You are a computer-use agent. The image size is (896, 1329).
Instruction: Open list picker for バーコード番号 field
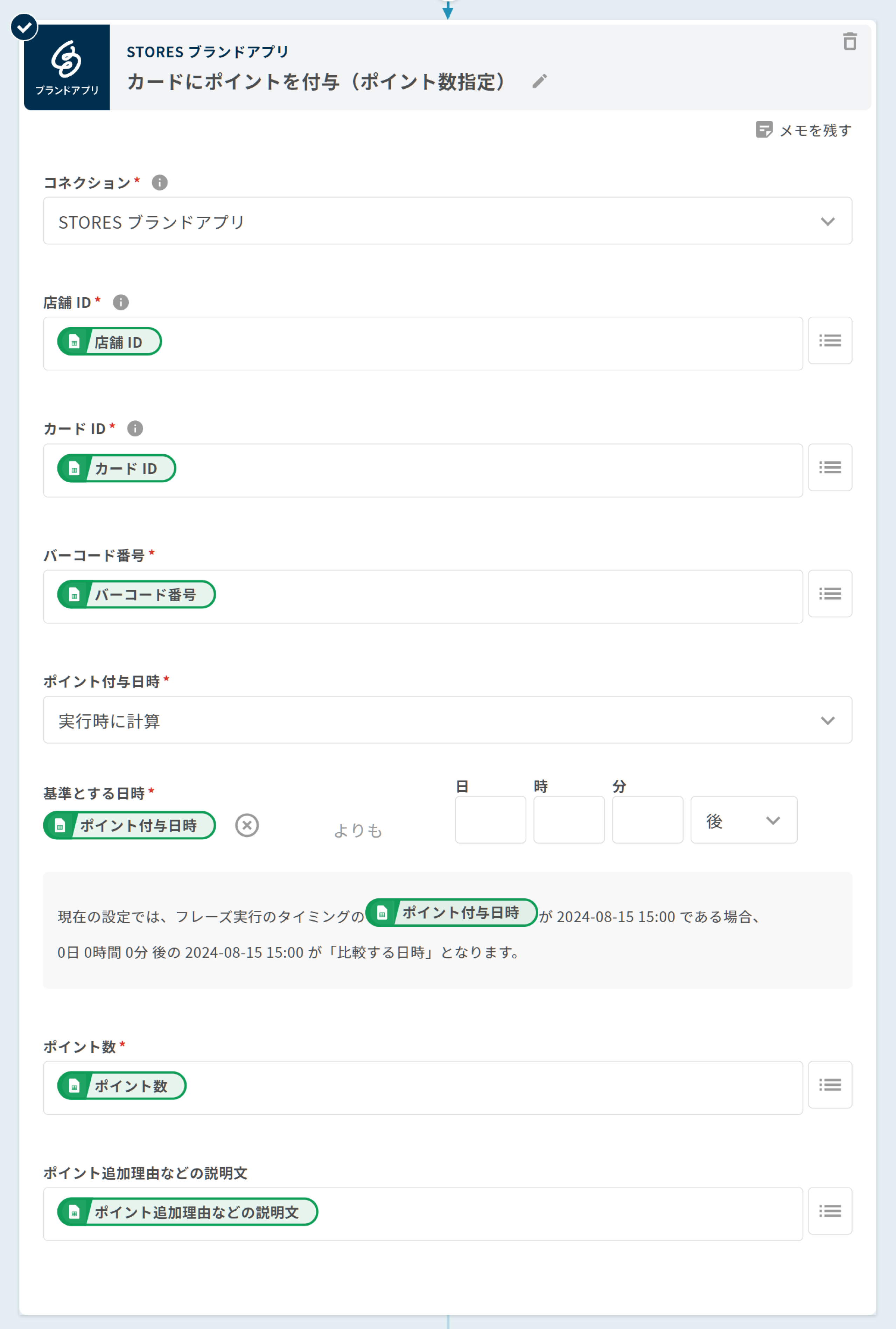pos(829,594)
